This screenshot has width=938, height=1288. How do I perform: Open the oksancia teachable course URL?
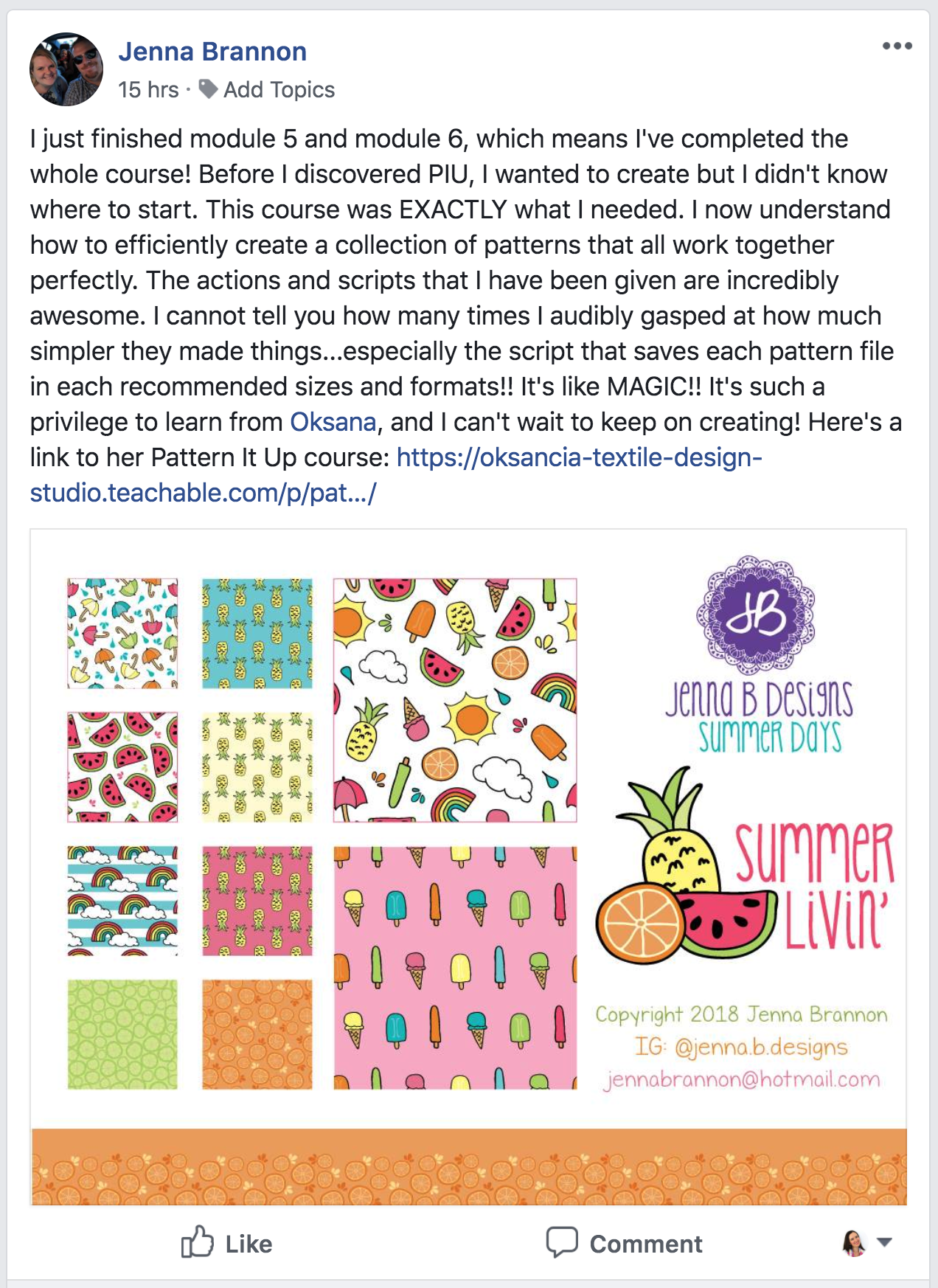tap(396, 475)
